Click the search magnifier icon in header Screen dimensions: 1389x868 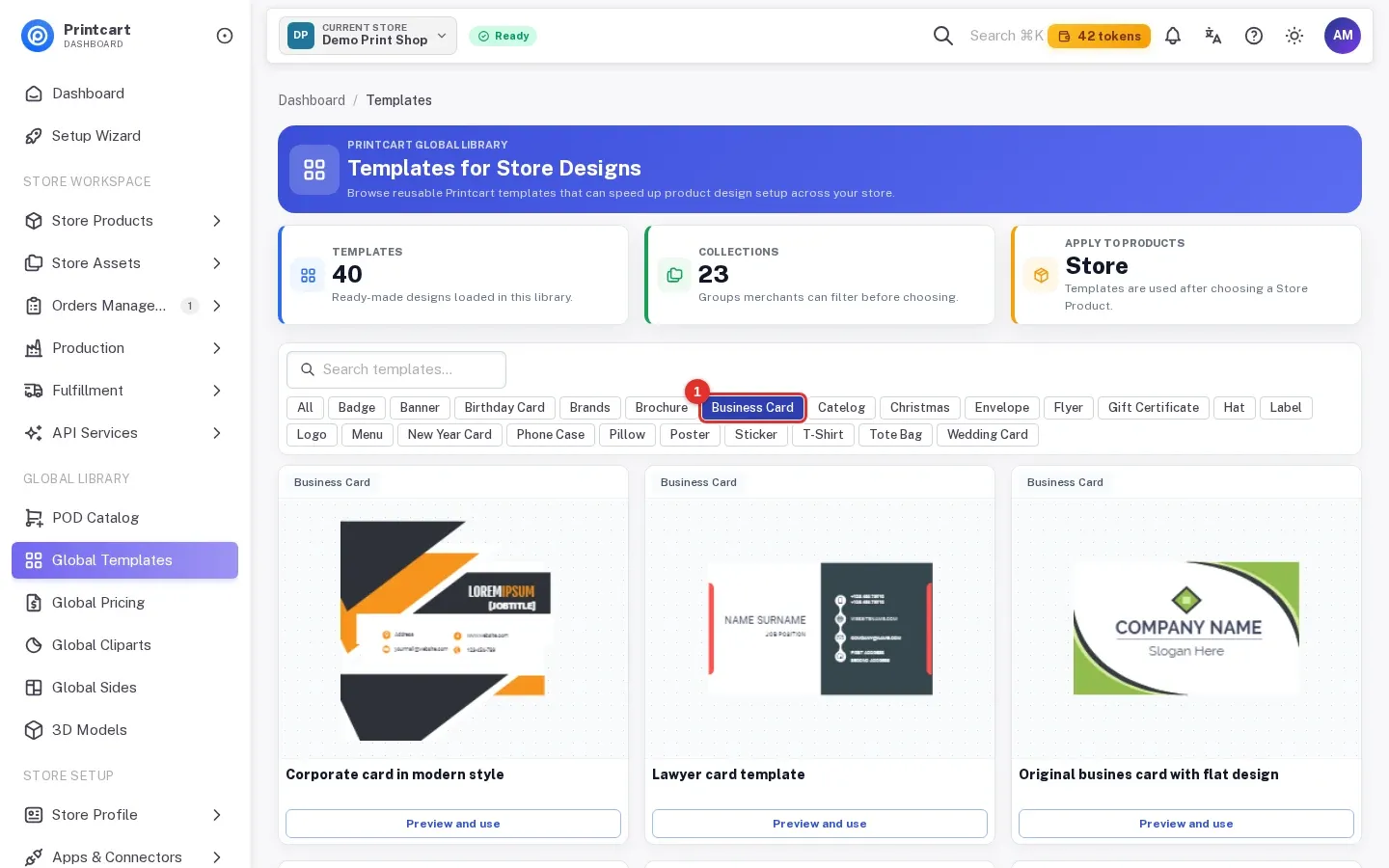click(943, 36)
